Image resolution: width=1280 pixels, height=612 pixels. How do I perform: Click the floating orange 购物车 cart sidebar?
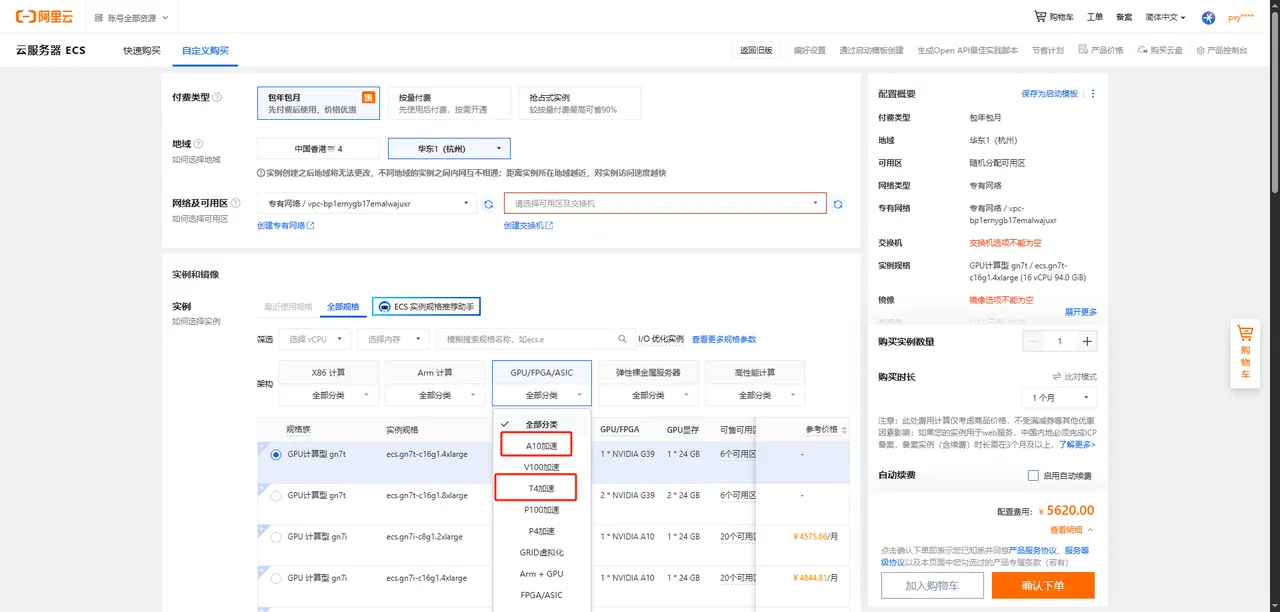(x=1245, y=354)
